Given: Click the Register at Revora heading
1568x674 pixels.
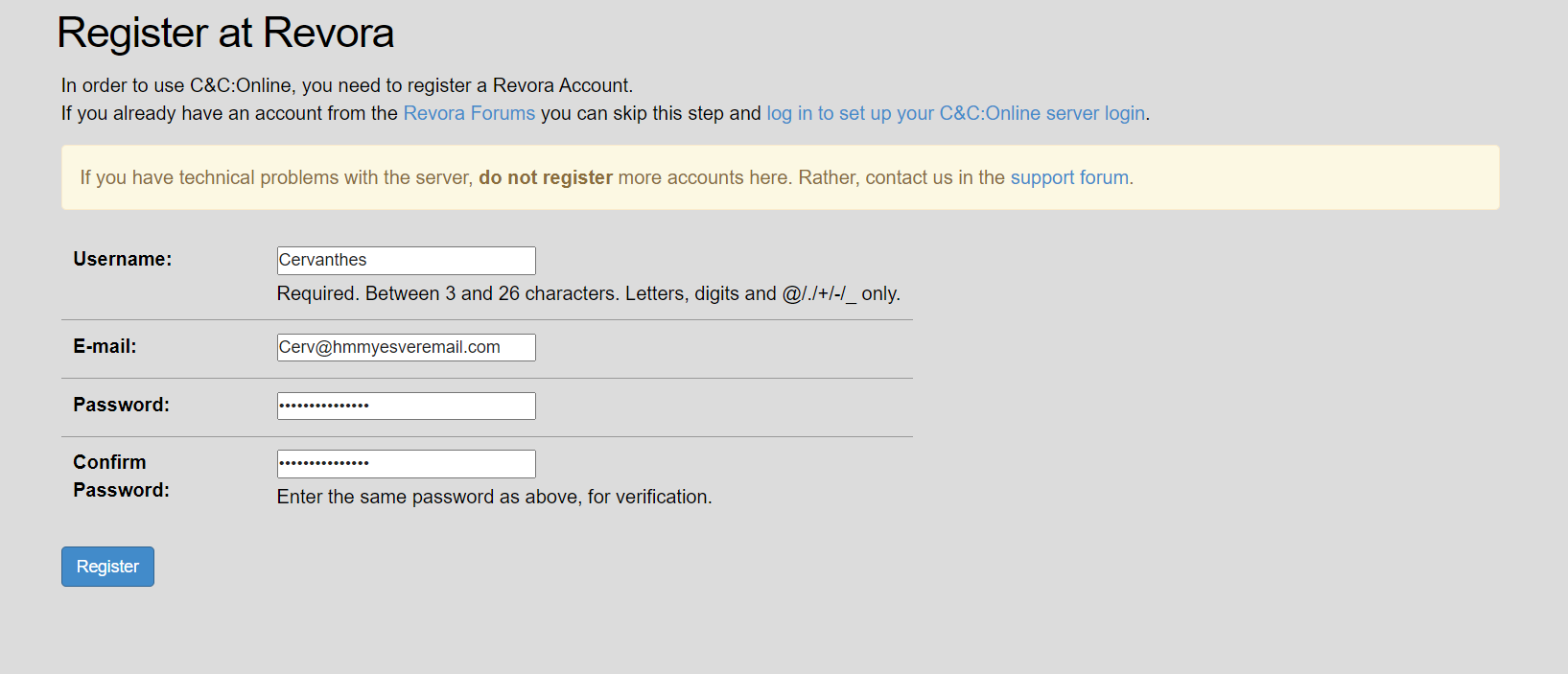Looking at the screenshot, I should (225, 33).
